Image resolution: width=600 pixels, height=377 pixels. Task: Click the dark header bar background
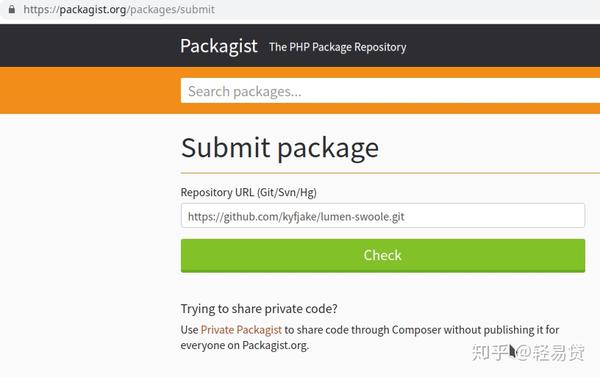coord(88,46)
